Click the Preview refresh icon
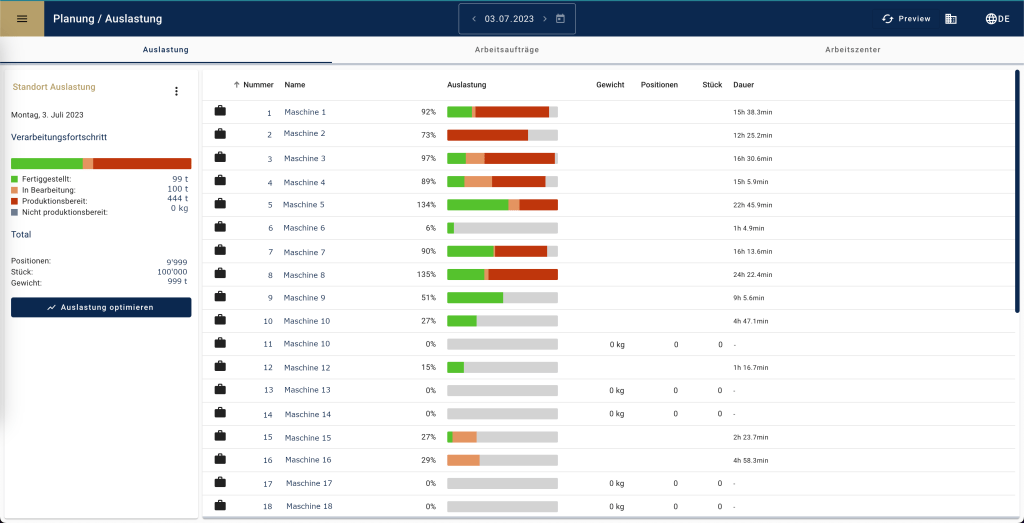 (x=887, y=19)
